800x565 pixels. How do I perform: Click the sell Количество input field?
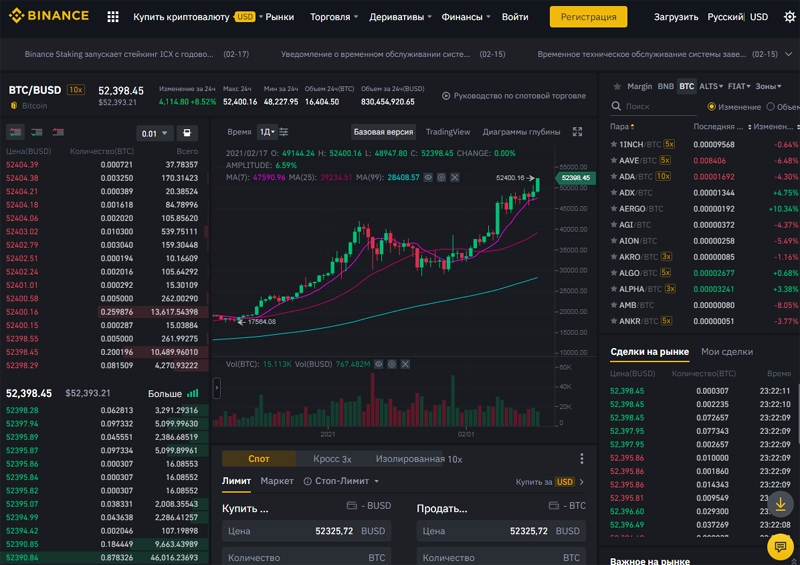click(501, 557)
